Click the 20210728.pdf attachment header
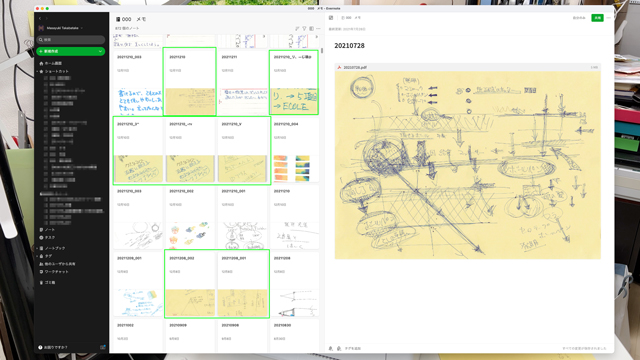640x360 pixels. pyautogui.click(x=467, y=67)
